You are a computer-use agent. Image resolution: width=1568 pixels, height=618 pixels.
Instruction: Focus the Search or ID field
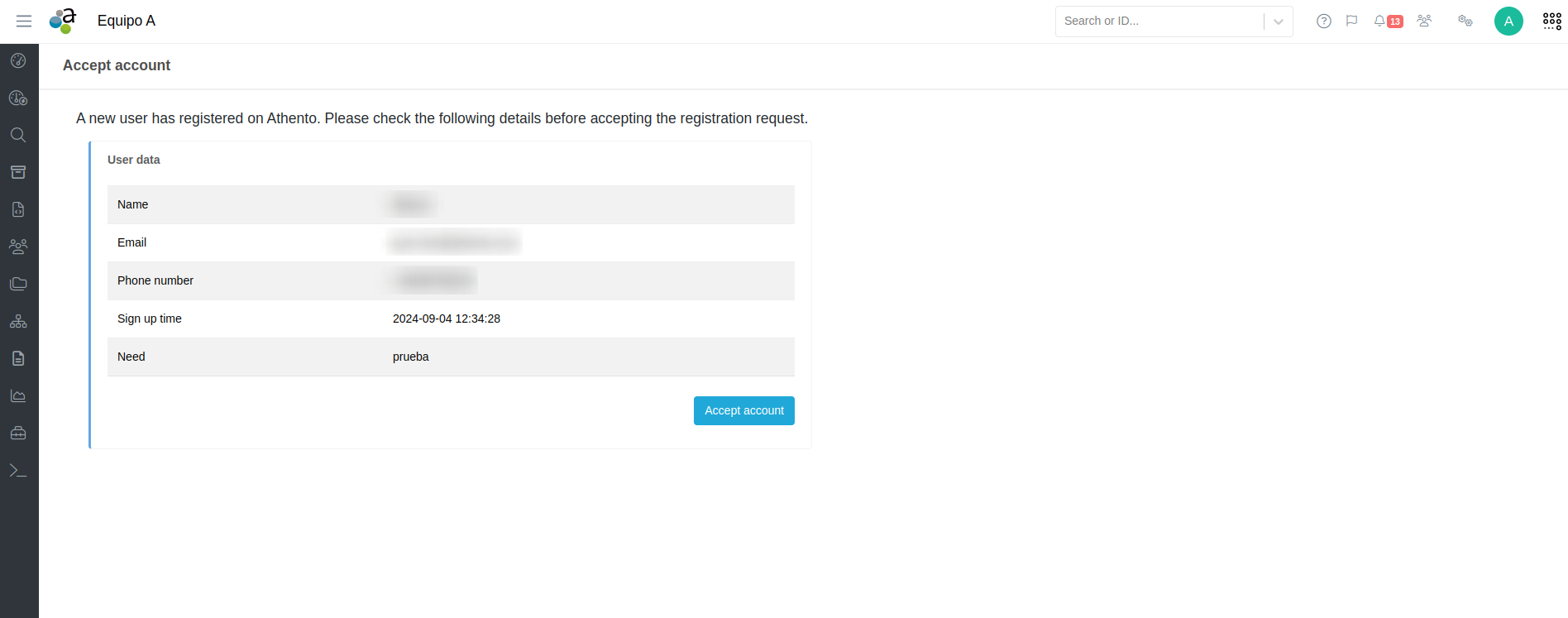point(1158,22)
